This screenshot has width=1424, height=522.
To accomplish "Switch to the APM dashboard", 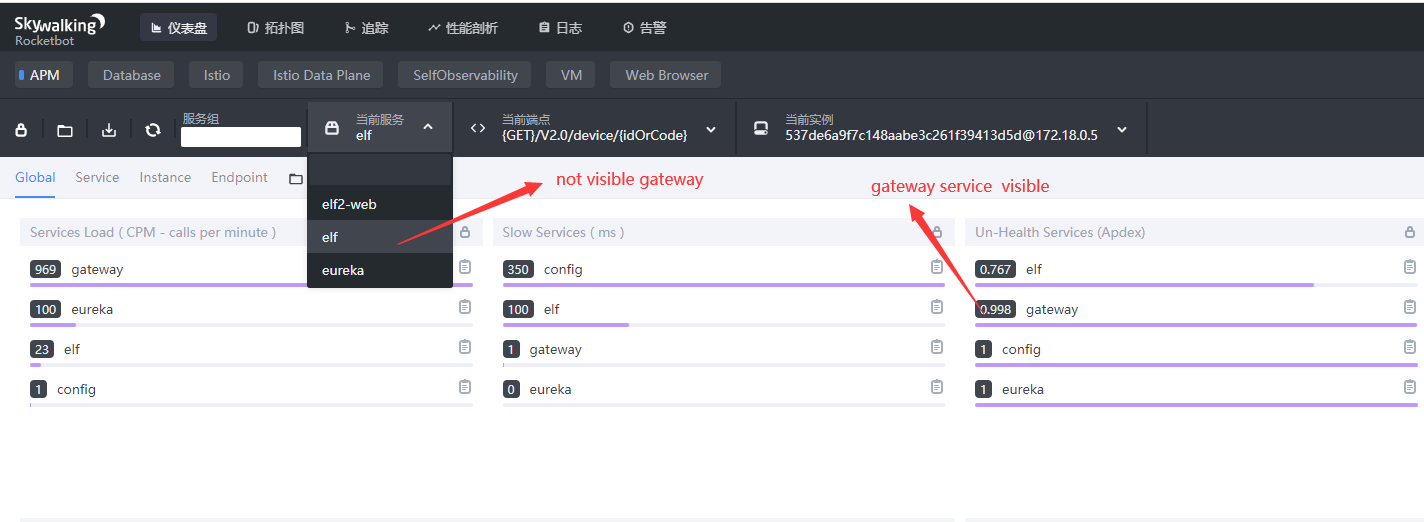I will [x=44, y=75].
